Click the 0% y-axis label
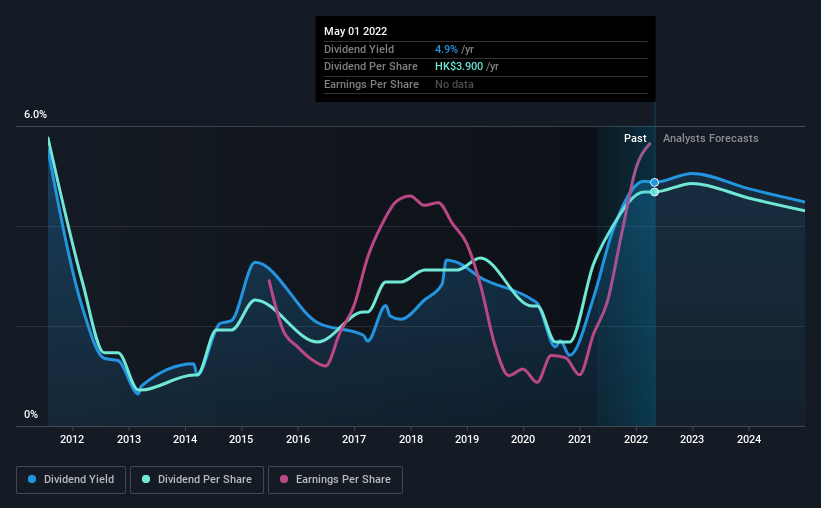 click(x=31, y=414)
